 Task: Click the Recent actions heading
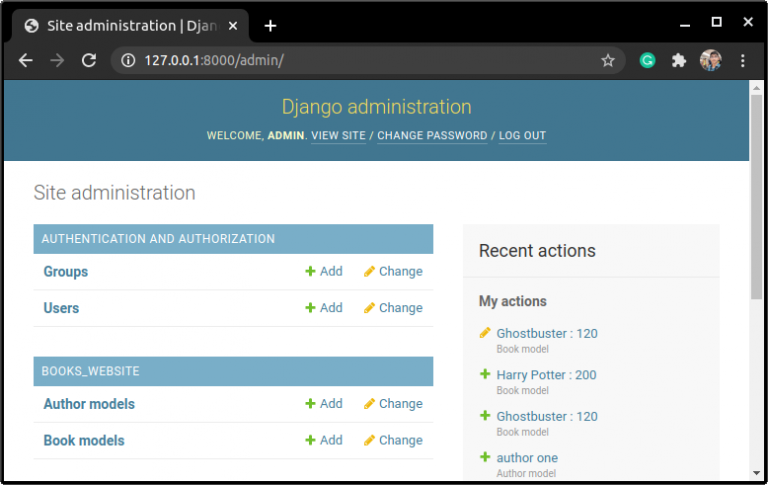pos(537,251)
